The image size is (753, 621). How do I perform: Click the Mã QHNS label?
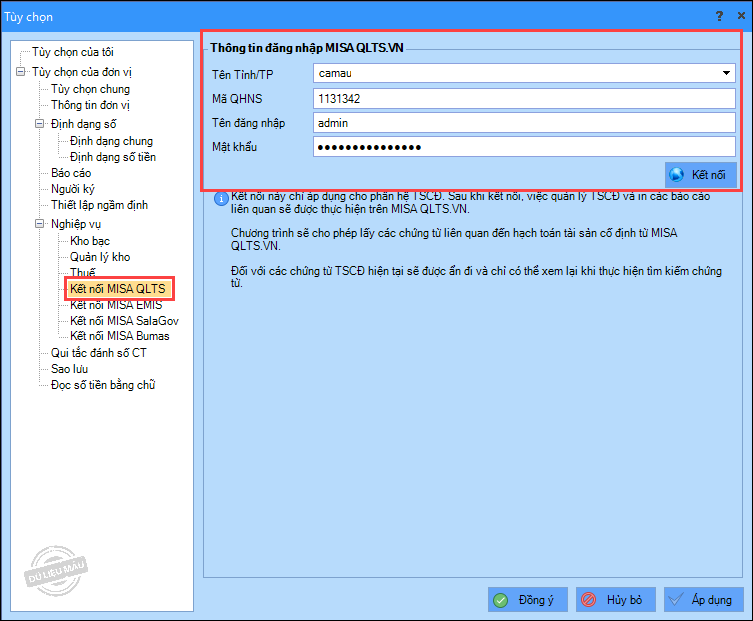237,99
